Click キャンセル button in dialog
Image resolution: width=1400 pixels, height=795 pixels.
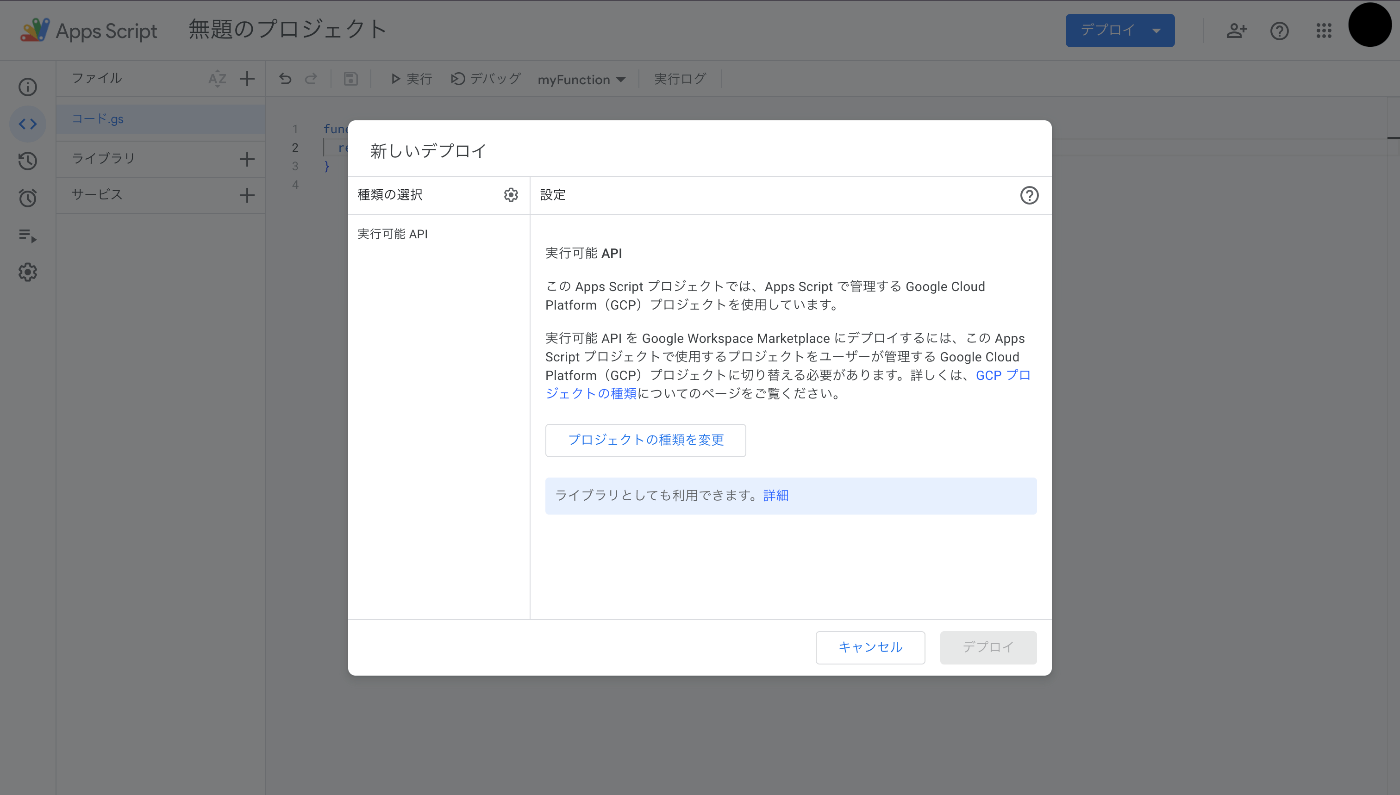click(x=870, y=647)
